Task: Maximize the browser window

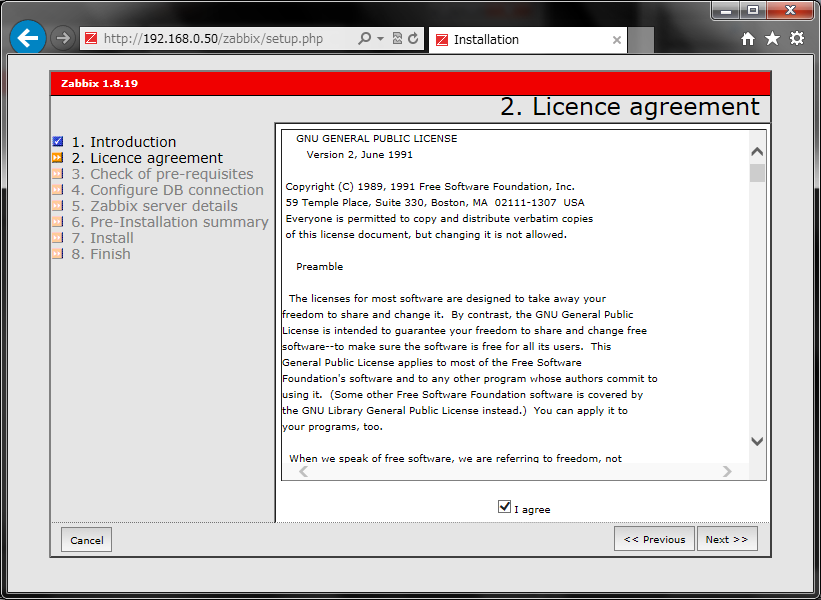Action: pos(753,10)
